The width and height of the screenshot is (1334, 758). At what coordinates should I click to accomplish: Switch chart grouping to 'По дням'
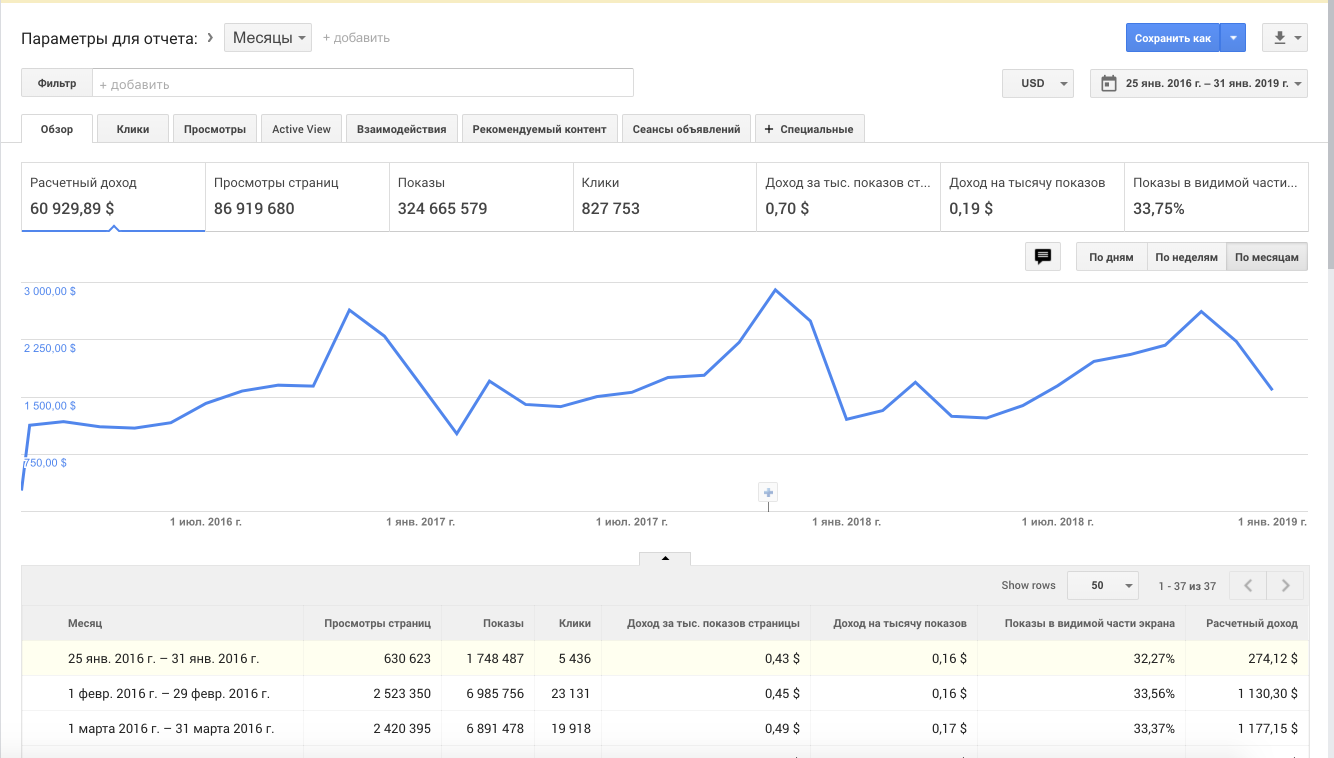pos(1111,257)
